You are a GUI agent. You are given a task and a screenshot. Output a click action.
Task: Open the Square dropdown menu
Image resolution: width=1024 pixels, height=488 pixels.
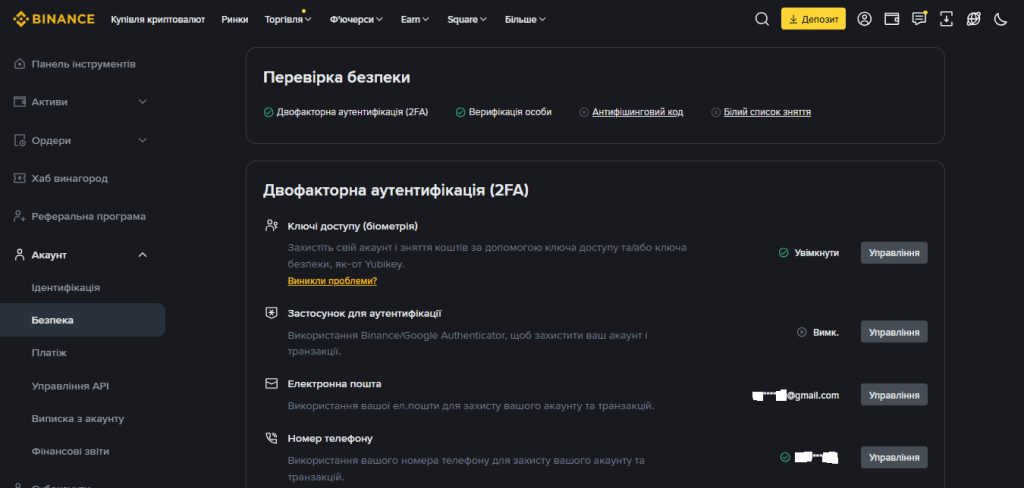pos(467,20)
